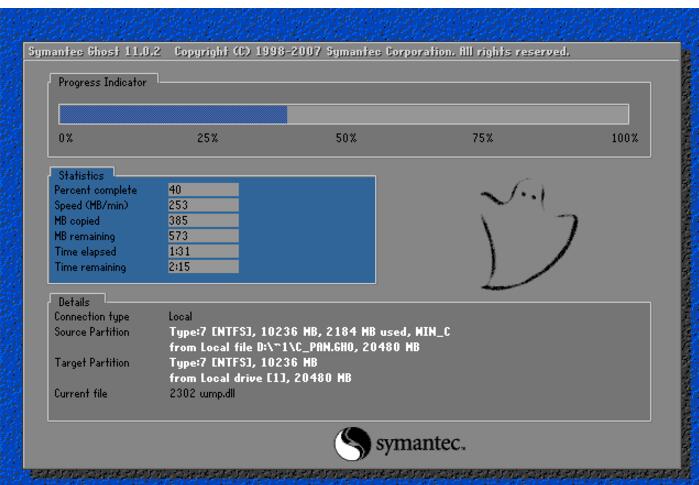Click the 75% progress scale mark
The height and width of the screenshot is (485, 699).
[483, 138]
